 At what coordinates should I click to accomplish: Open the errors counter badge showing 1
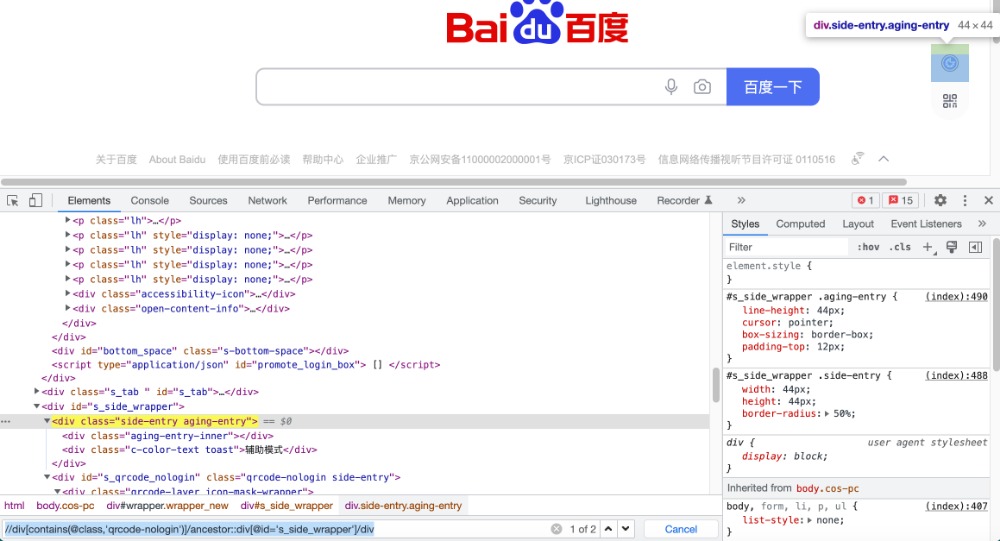(865, 200)
